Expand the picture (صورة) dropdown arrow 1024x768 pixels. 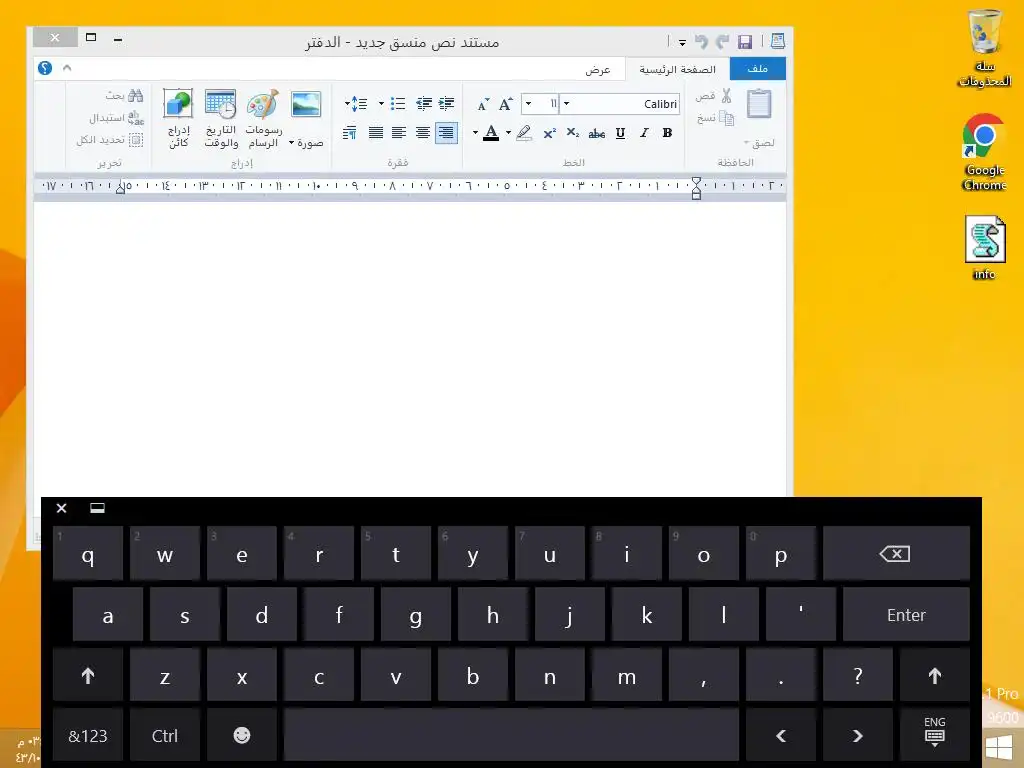[x=292, y=142]
